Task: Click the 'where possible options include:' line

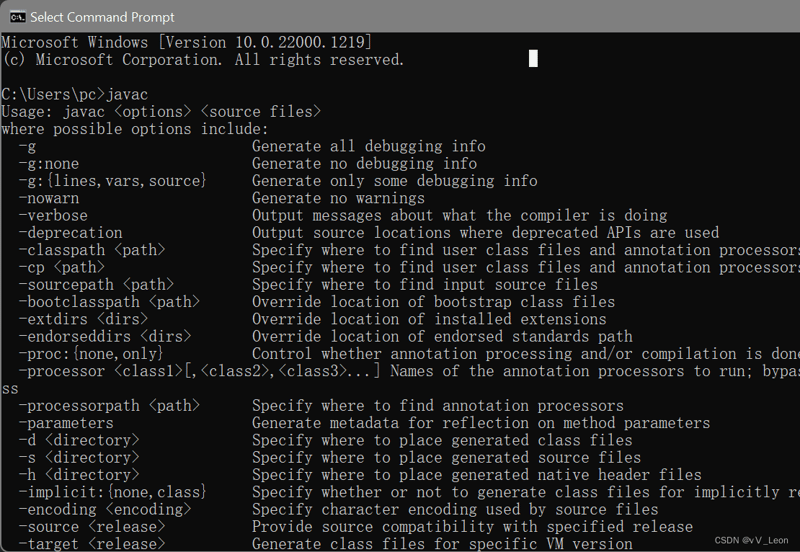Action: pyautogui.click(x=135, y=129)
